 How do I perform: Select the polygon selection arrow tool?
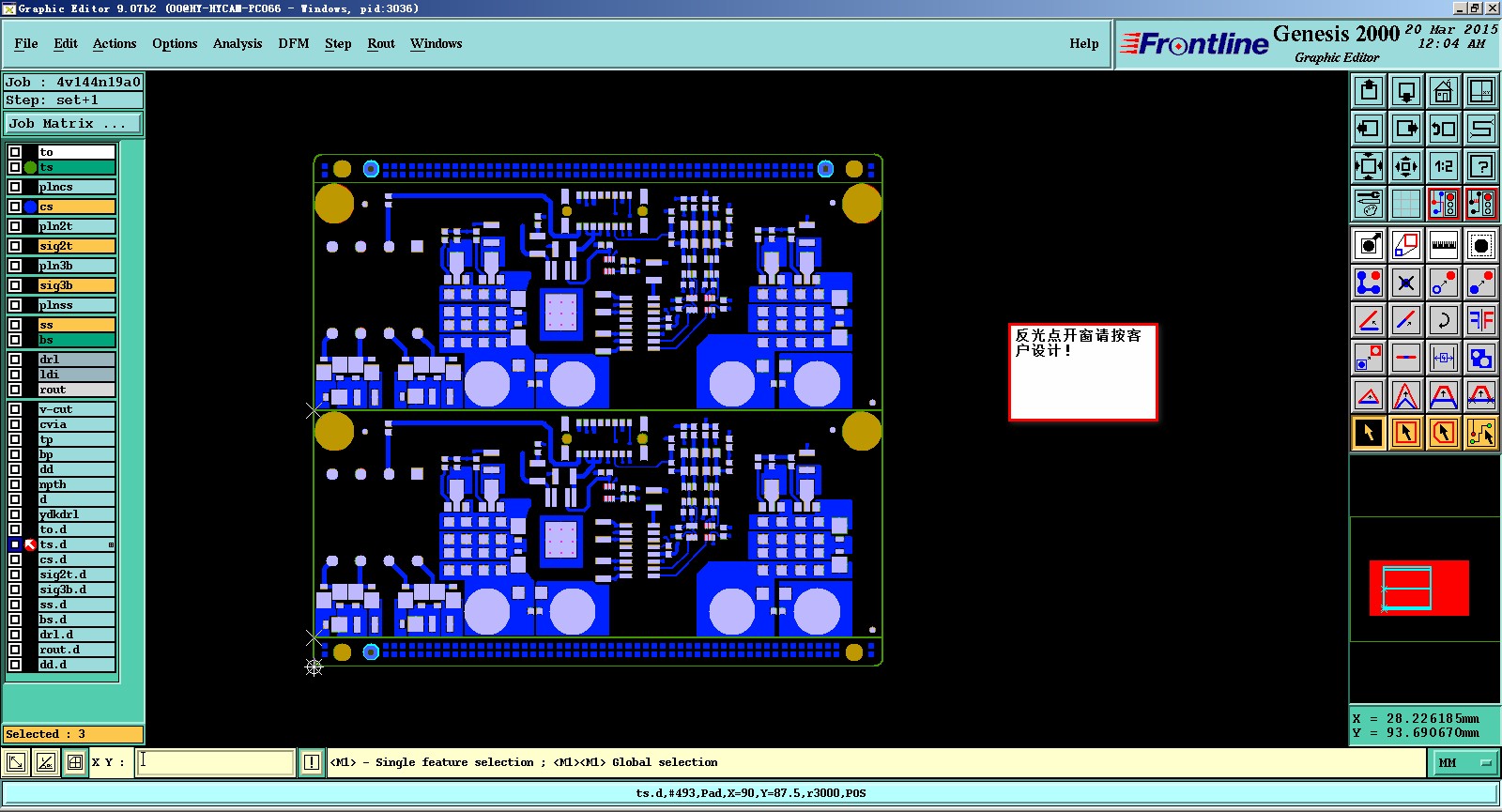coord(1444,433)
